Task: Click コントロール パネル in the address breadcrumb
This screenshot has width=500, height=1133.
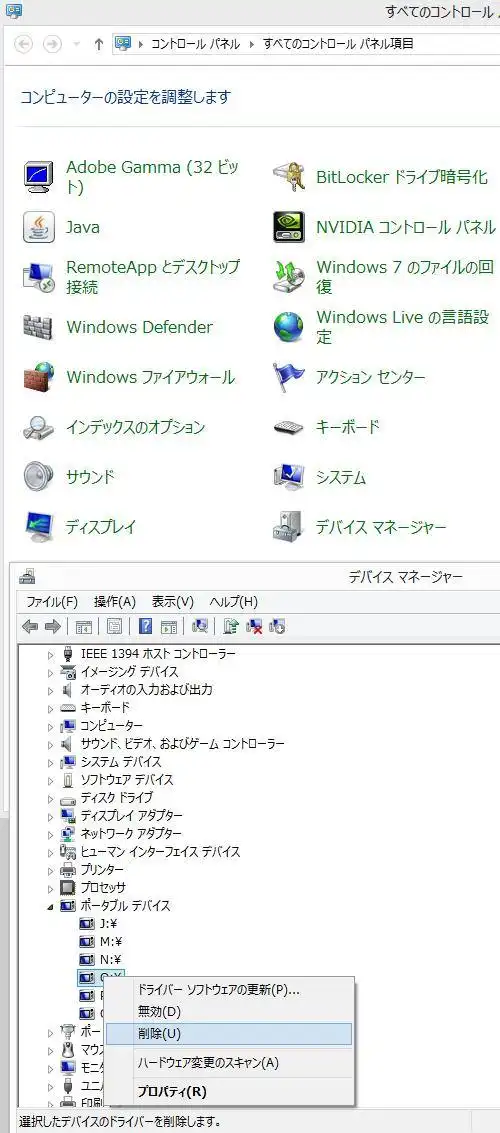Action: click(x=195, y=44)
